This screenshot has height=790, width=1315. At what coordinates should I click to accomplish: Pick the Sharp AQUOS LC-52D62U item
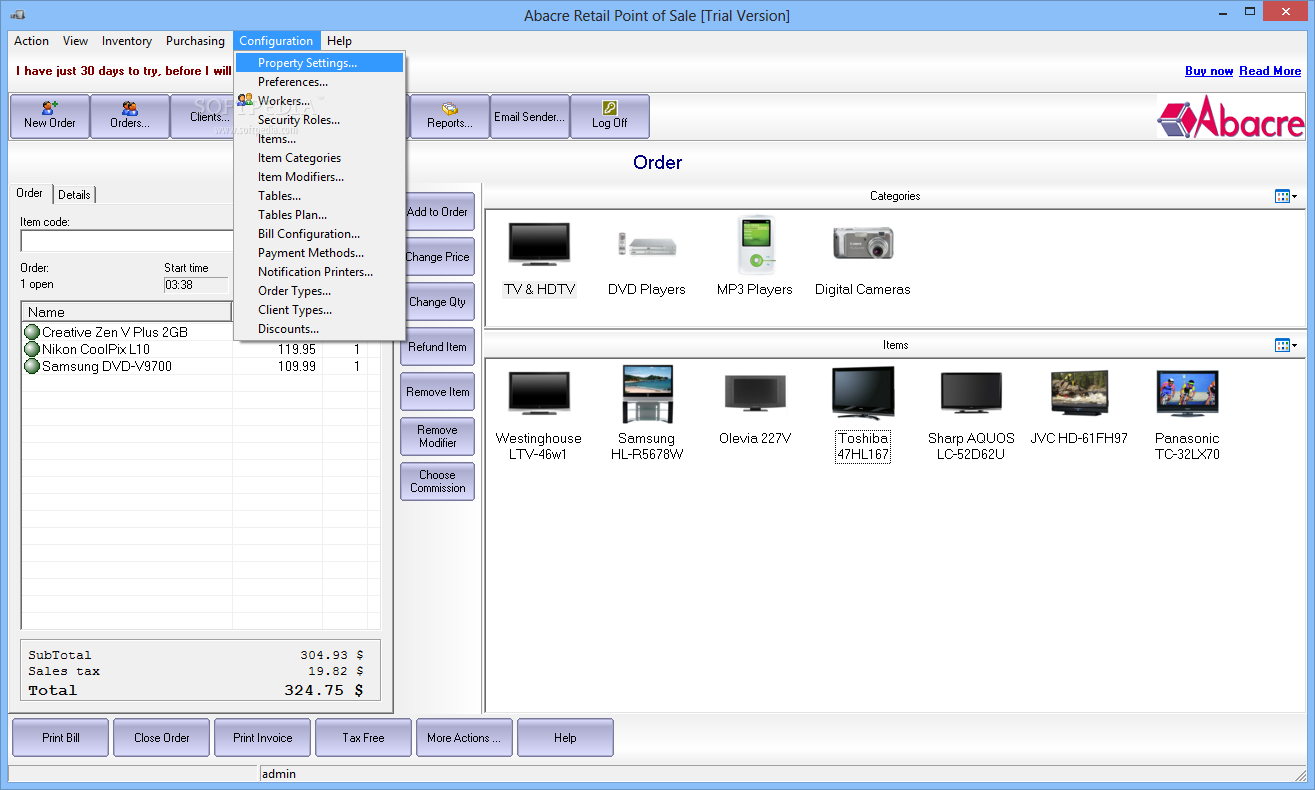tap(971, 393)
